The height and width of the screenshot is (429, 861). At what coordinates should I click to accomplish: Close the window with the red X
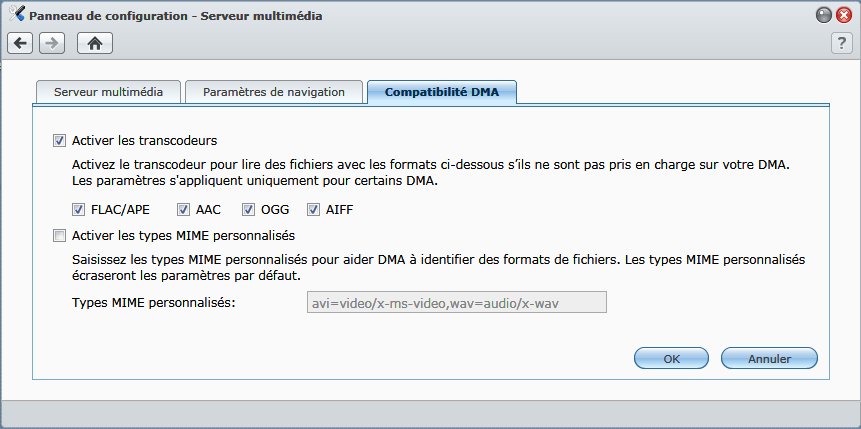pos(844,16)
